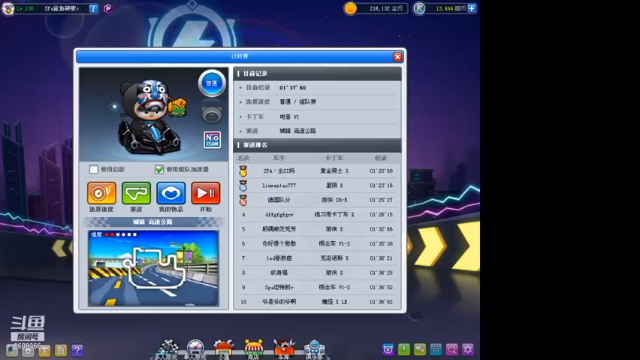Image resolution: width=640 pixels, height=360 pixels.
Task: Open the player avatar at top left
Action: pyautogui.click(x=8, y=8)
